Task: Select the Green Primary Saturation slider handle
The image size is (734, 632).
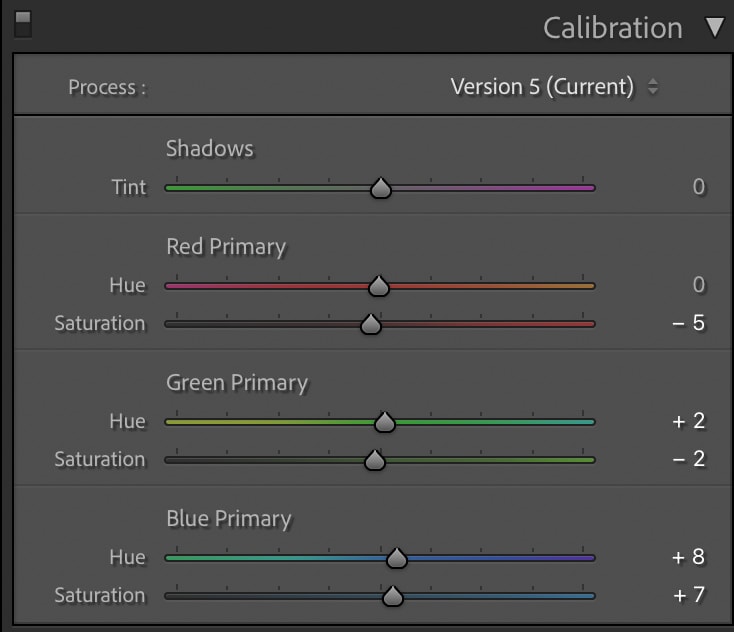Action: click(374, 460)
